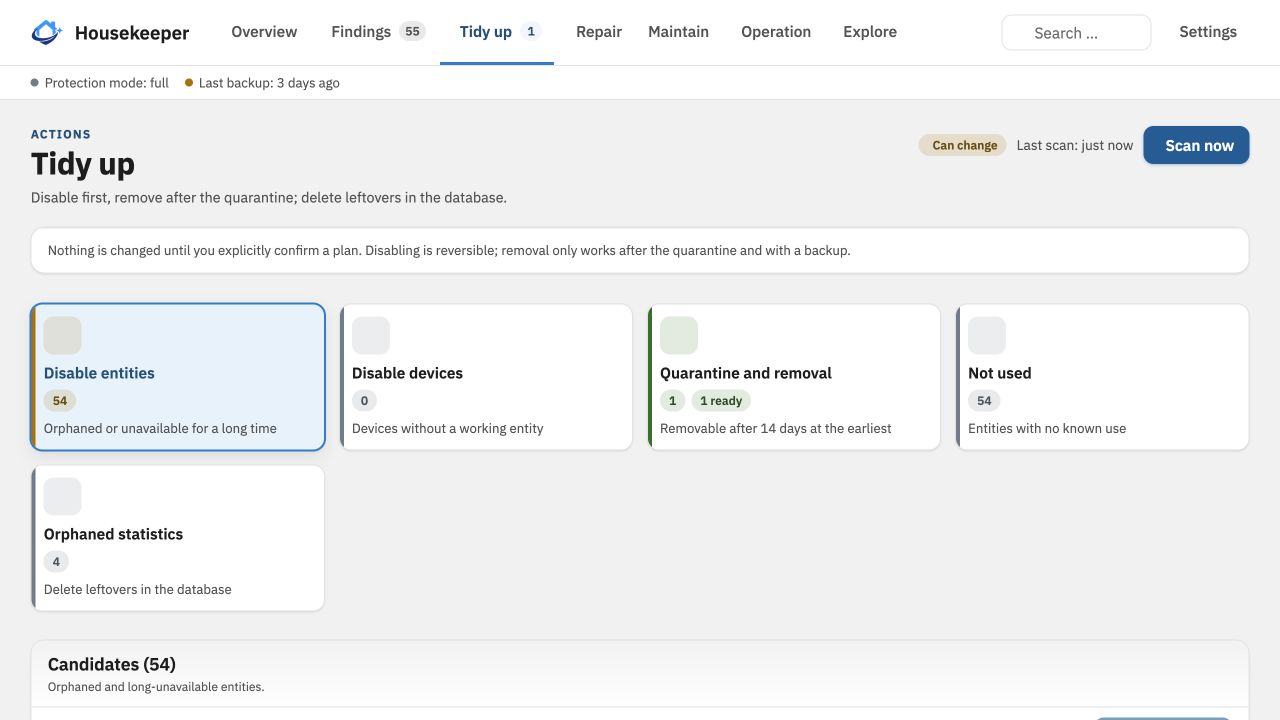1280x720 pixels.
Task: Click the Housekeeper house logo icon
Action: (x=47, y=33)
